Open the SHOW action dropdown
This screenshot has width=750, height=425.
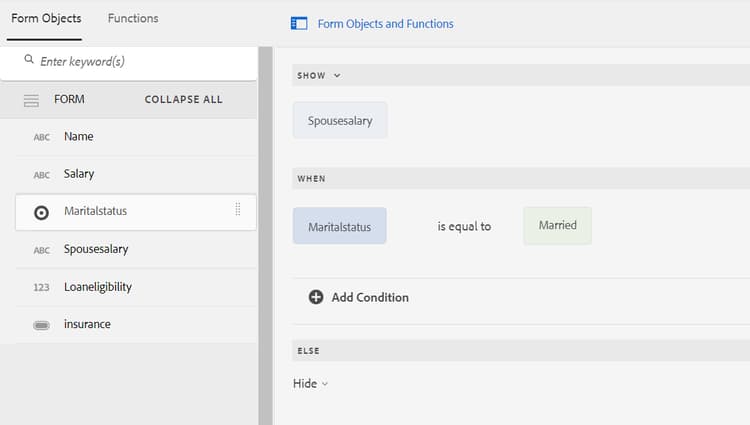click(319, 76)
